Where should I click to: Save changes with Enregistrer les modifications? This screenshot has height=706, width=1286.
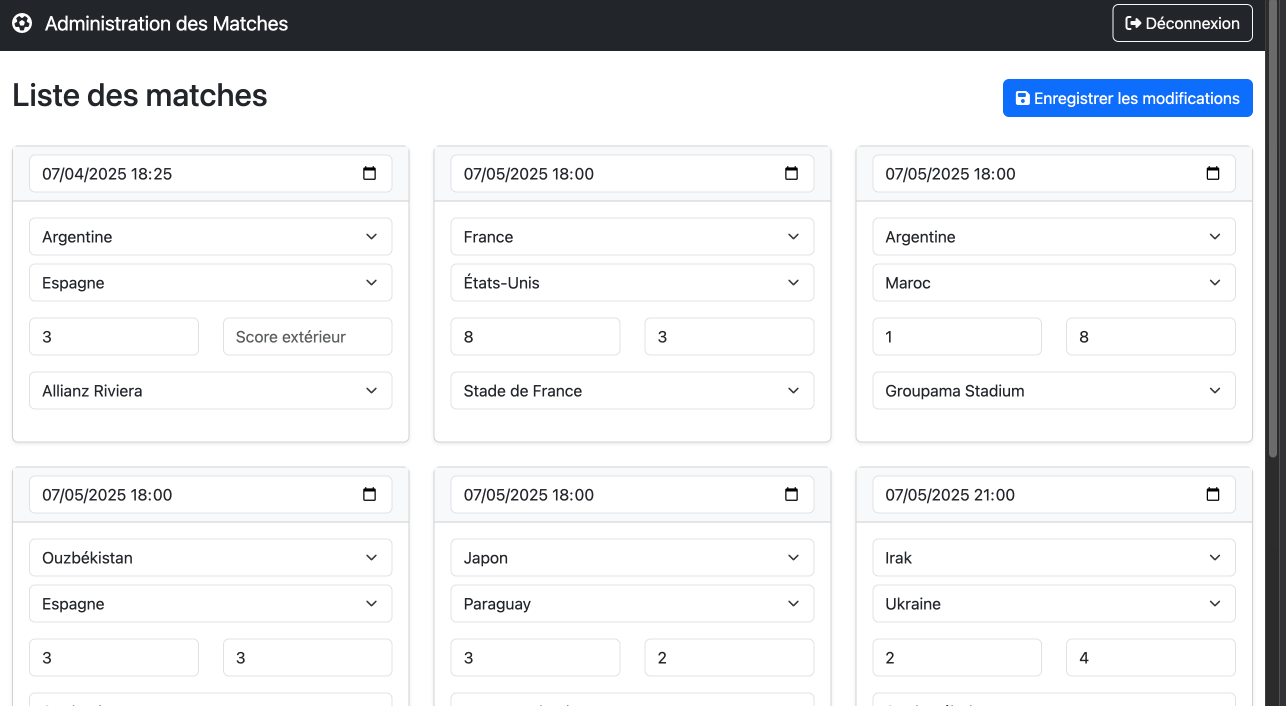(1127, 98)
